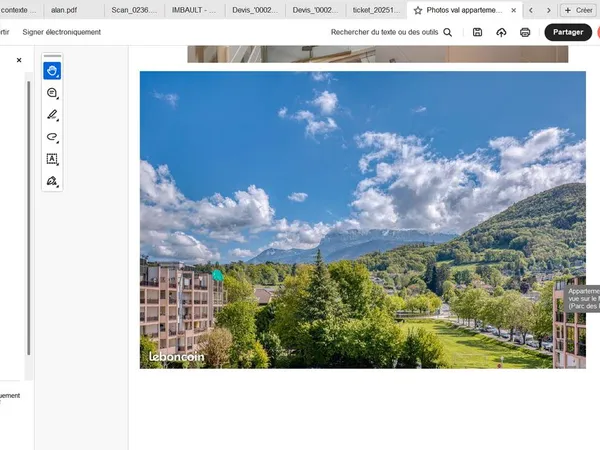Open the second Devis_'0002 tab
The image size is (600, 450).
[315, 10]
